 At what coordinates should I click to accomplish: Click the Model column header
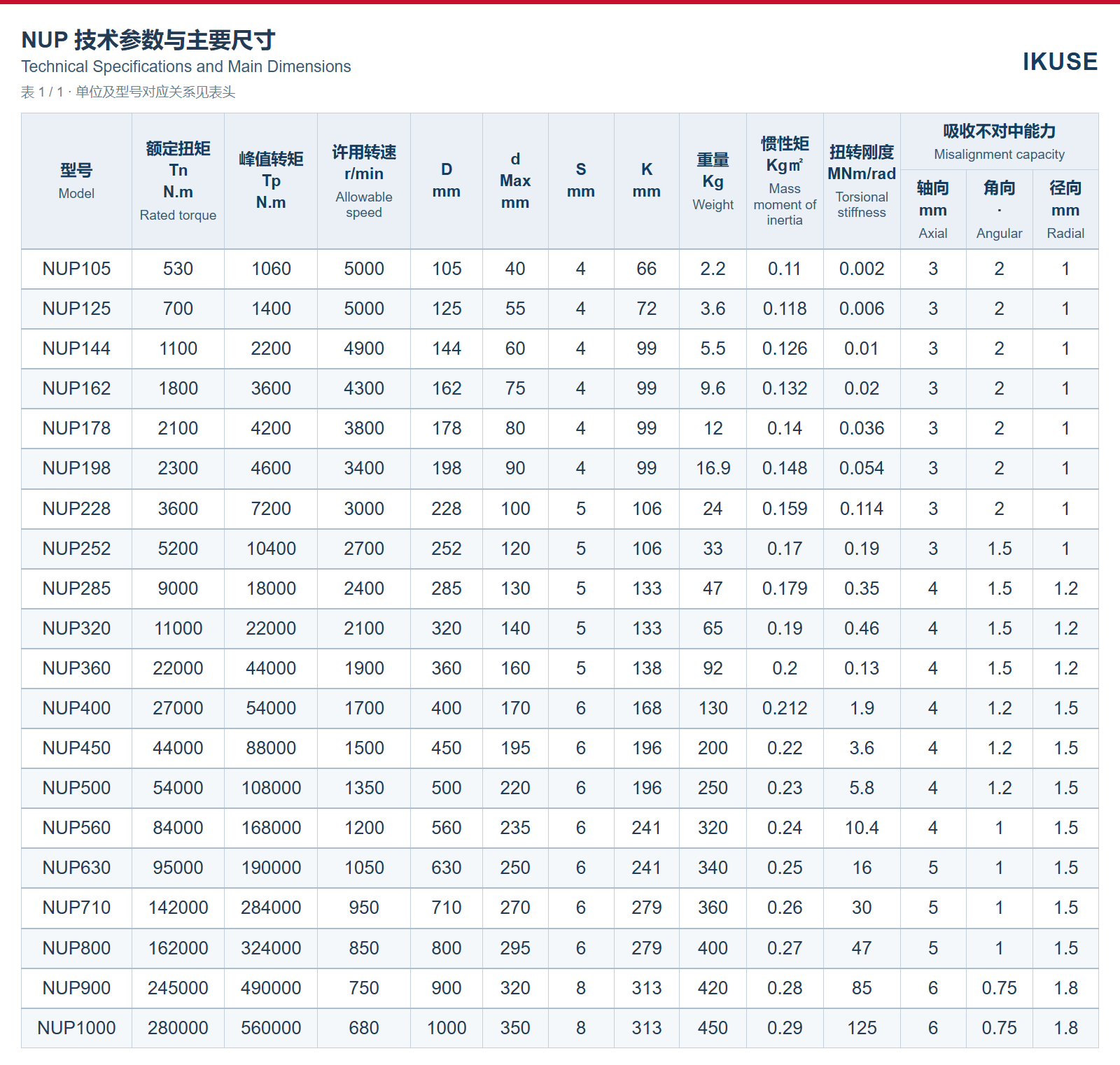click(76, 181)
